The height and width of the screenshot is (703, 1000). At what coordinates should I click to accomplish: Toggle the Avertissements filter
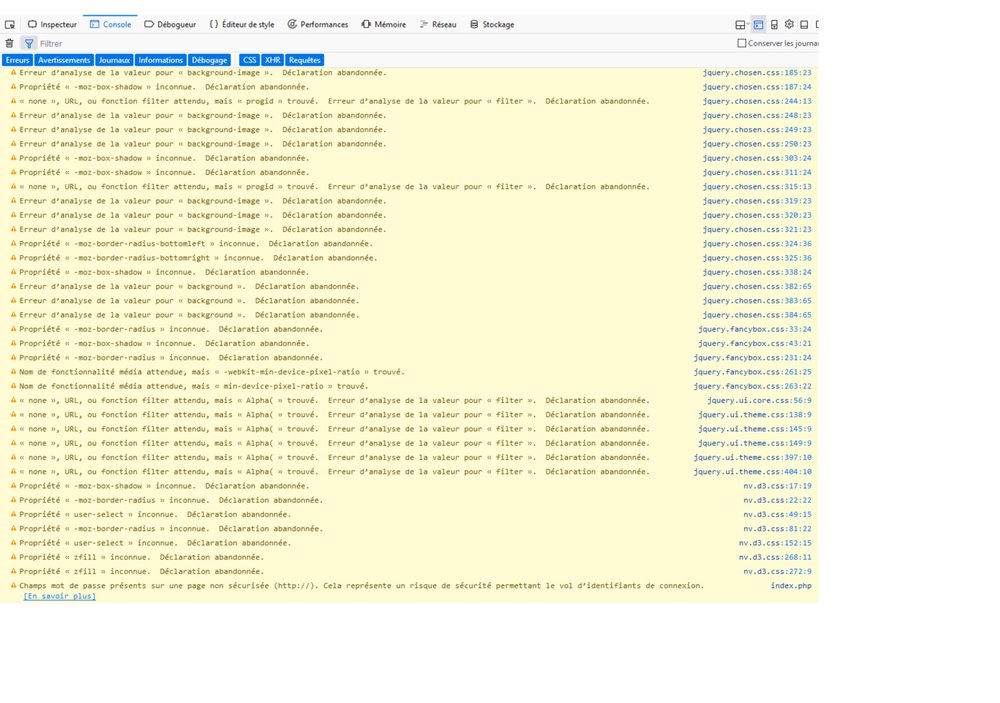(64, 60)
